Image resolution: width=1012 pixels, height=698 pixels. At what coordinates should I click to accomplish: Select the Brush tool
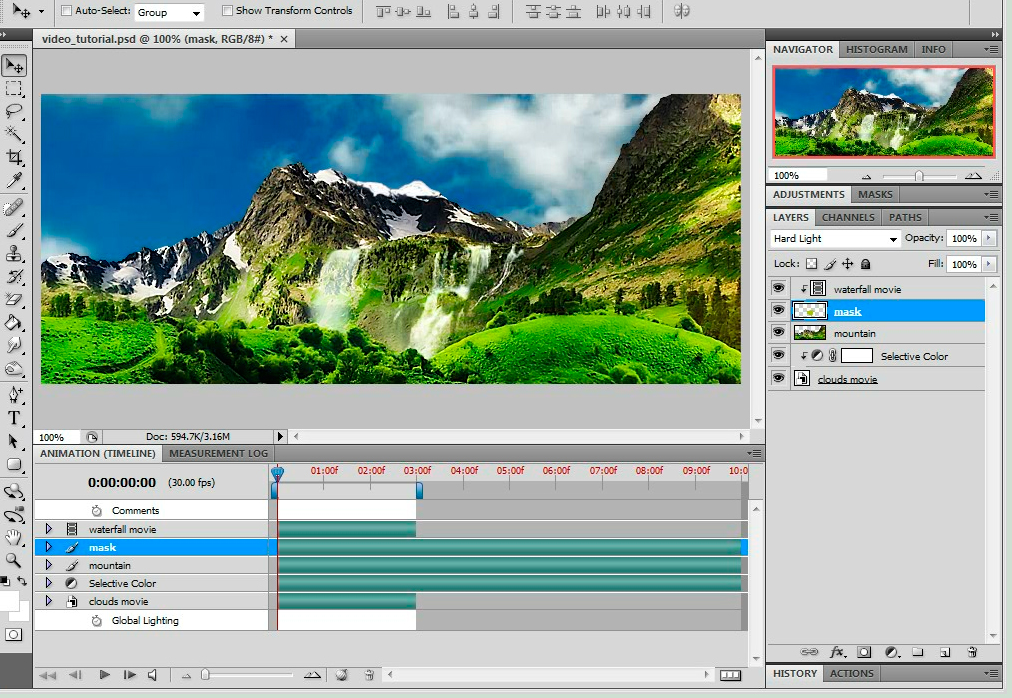coord(14,231)
